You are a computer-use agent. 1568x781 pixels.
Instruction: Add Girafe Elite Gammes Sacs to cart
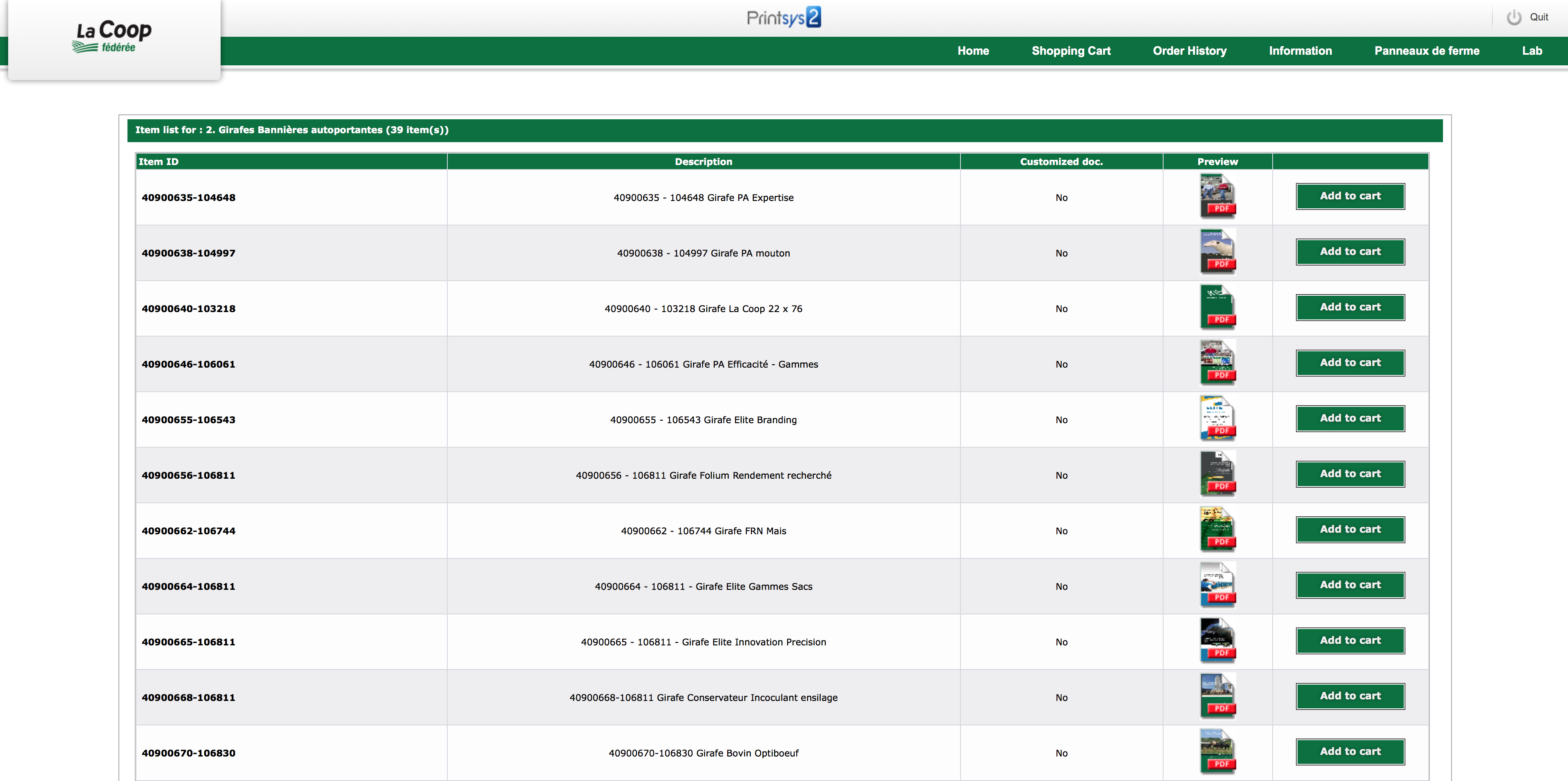[x=1350, y=585]
